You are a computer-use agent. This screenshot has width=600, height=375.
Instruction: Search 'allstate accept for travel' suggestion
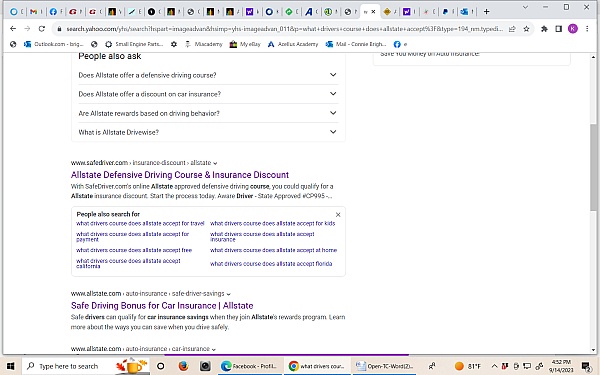coord(140,223)
